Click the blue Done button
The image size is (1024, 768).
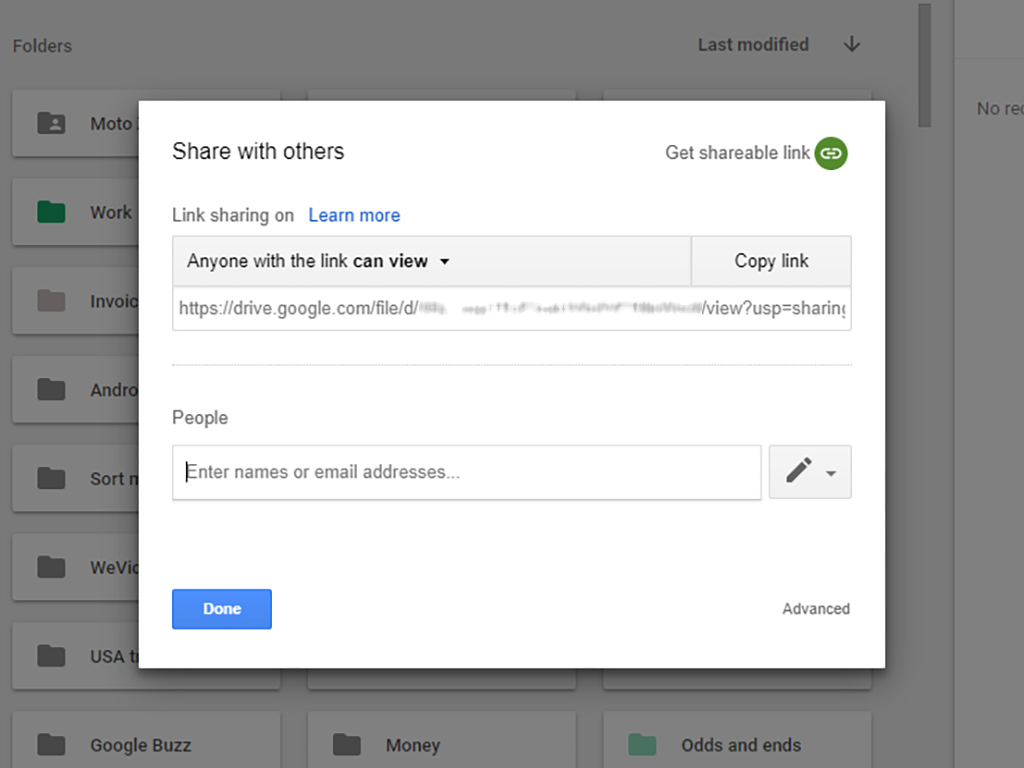(222, 609)
